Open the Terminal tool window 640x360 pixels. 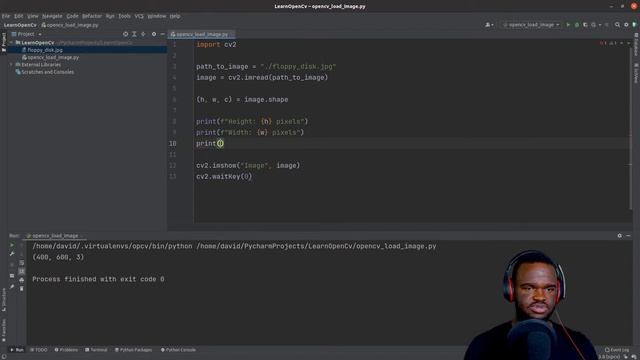96,350
